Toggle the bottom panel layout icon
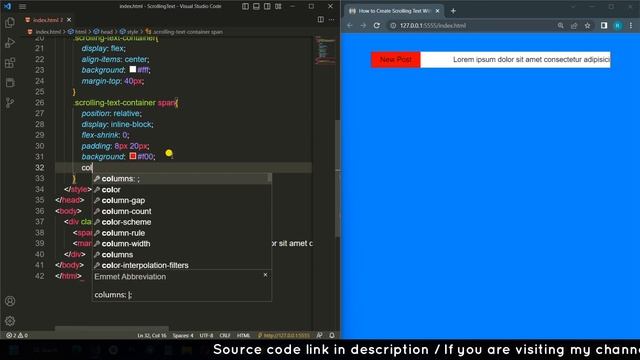This screenshot has width=640, height=360. [256, 7]
